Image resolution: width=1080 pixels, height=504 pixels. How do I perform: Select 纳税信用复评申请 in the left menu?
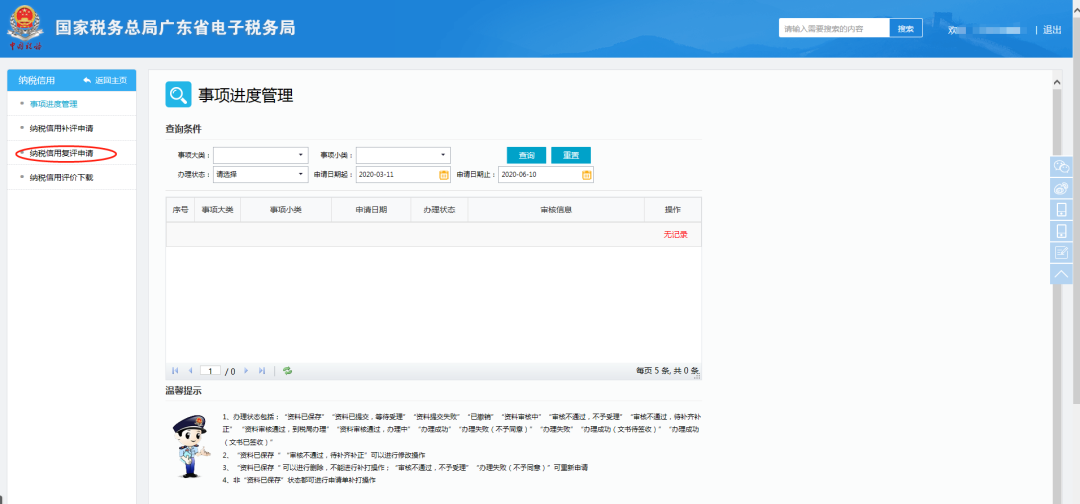[x=61, y=153]
